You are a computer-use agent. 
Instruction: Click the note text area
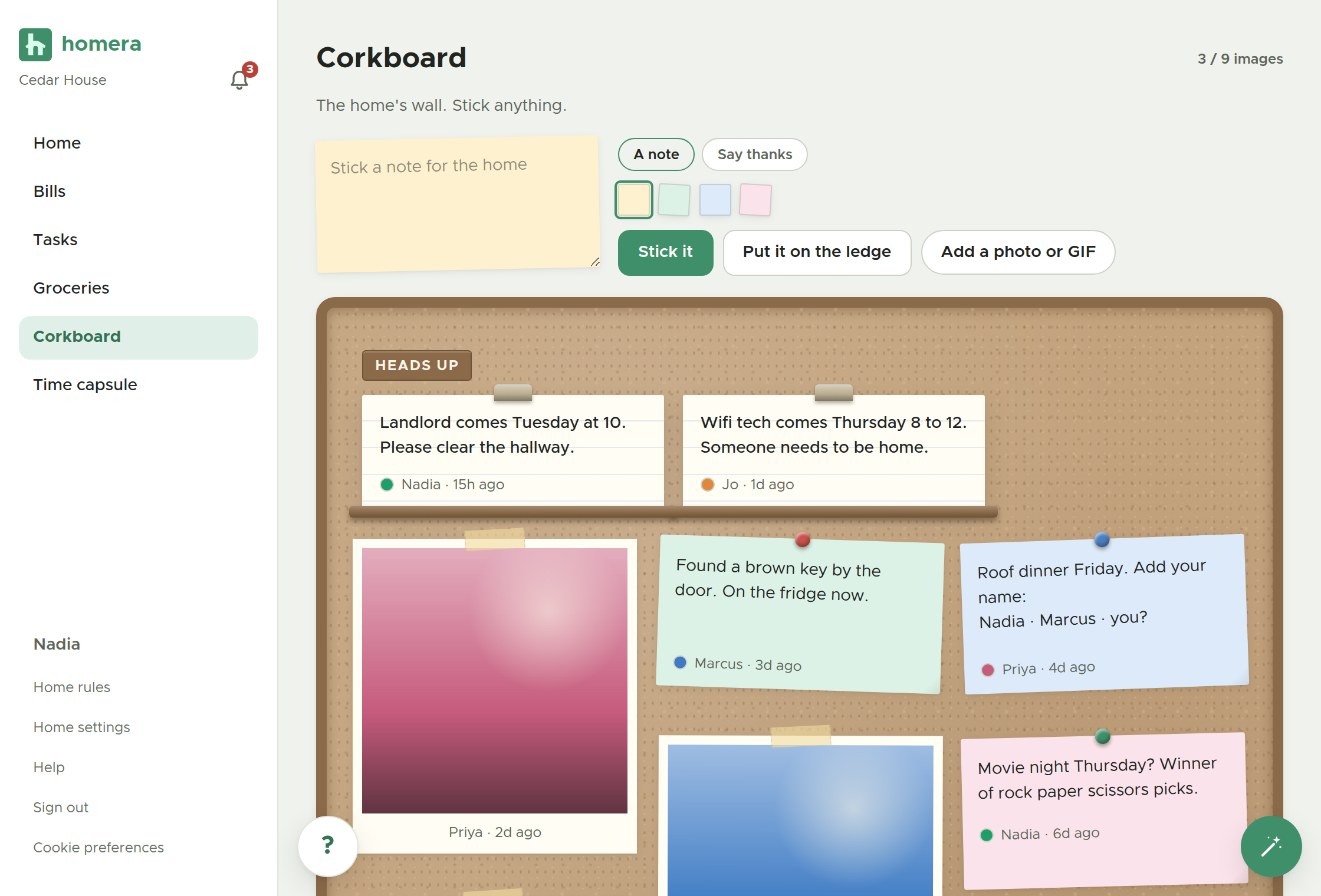coord(458,204)
